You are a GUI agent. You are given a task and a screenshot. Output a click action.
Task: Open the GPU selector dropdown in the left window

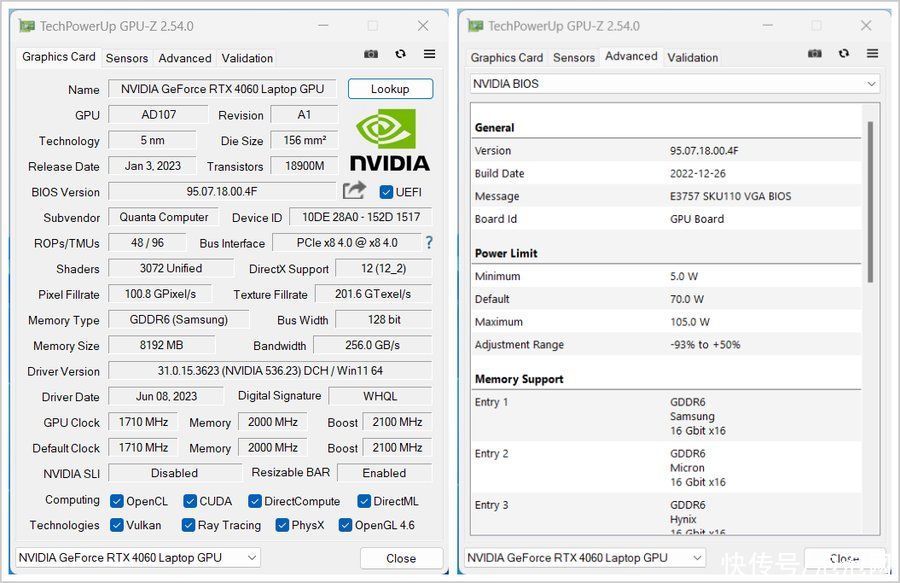[x=138, y=557]
